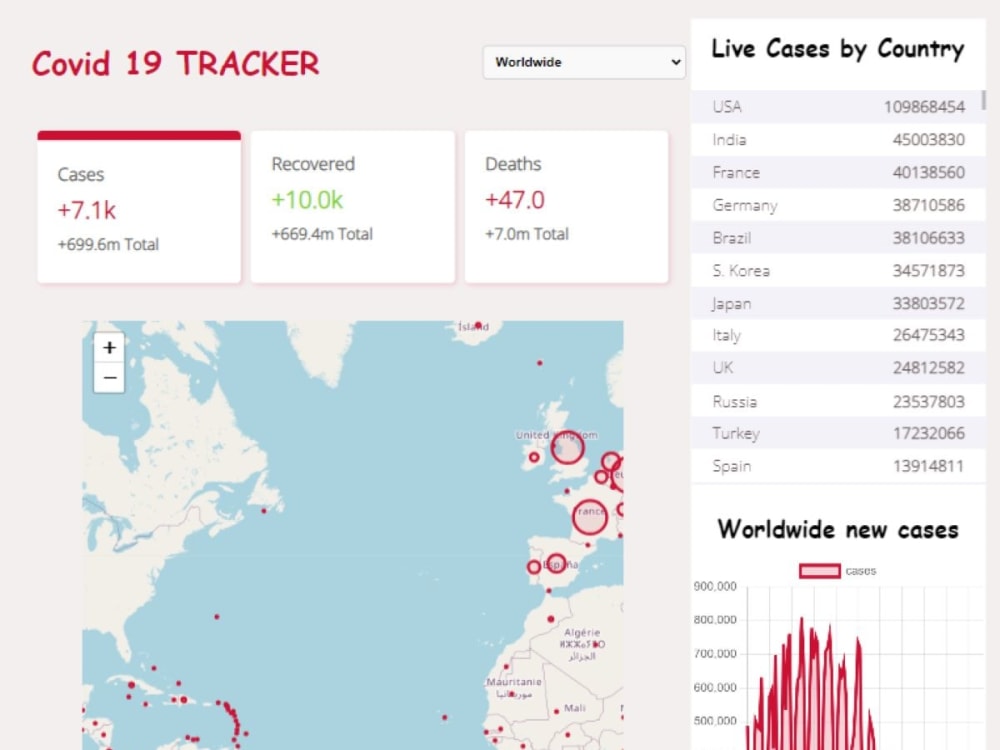
Task: Click the España case circle on the map
Action: (556, 563)
